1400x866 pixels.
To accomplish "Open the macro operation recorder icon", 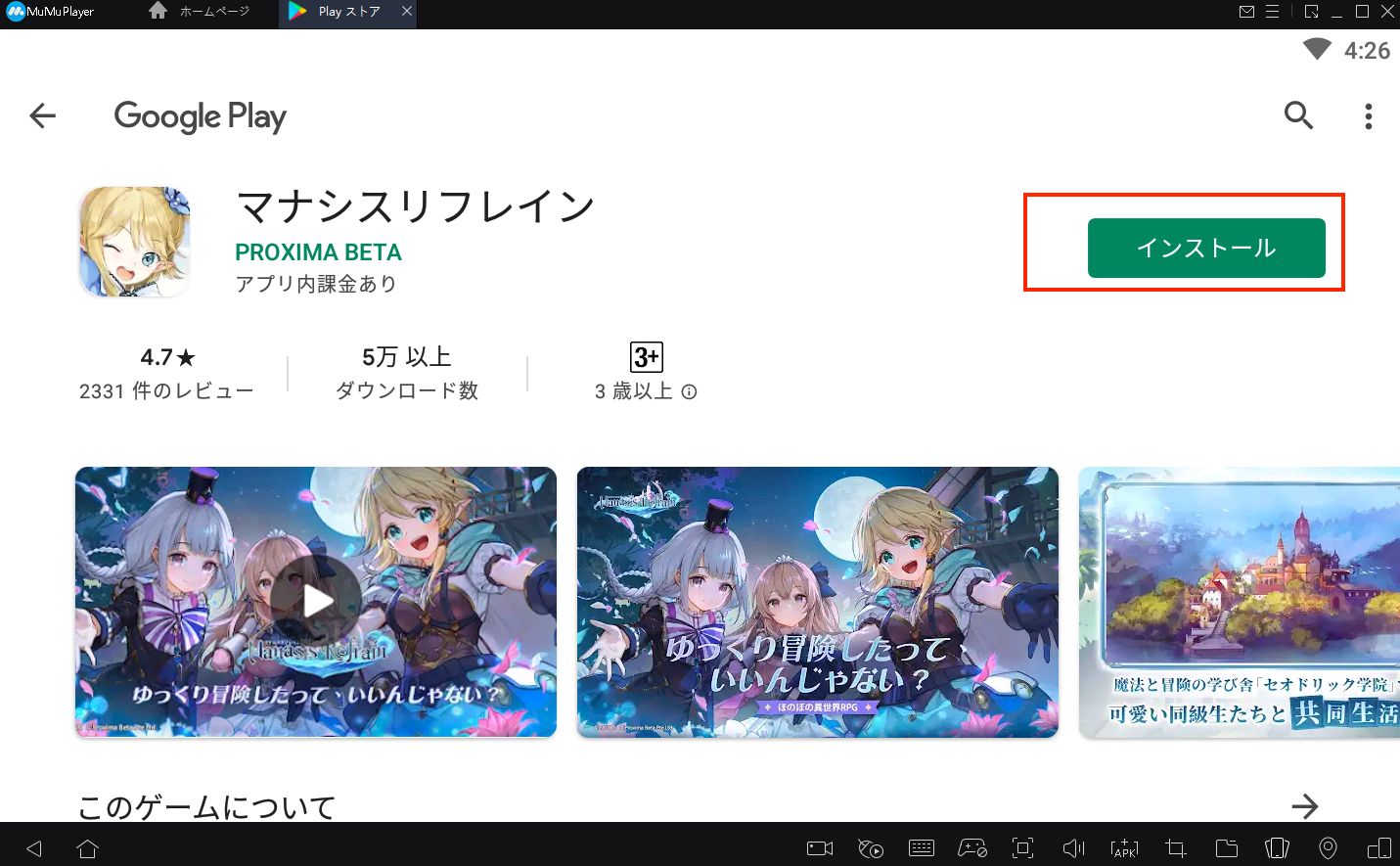I will [x=871, y=848].
